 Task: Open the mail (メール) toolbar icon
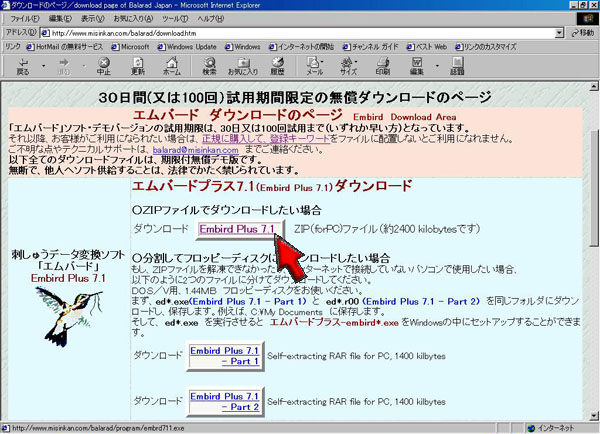click(x=315, y=66)
